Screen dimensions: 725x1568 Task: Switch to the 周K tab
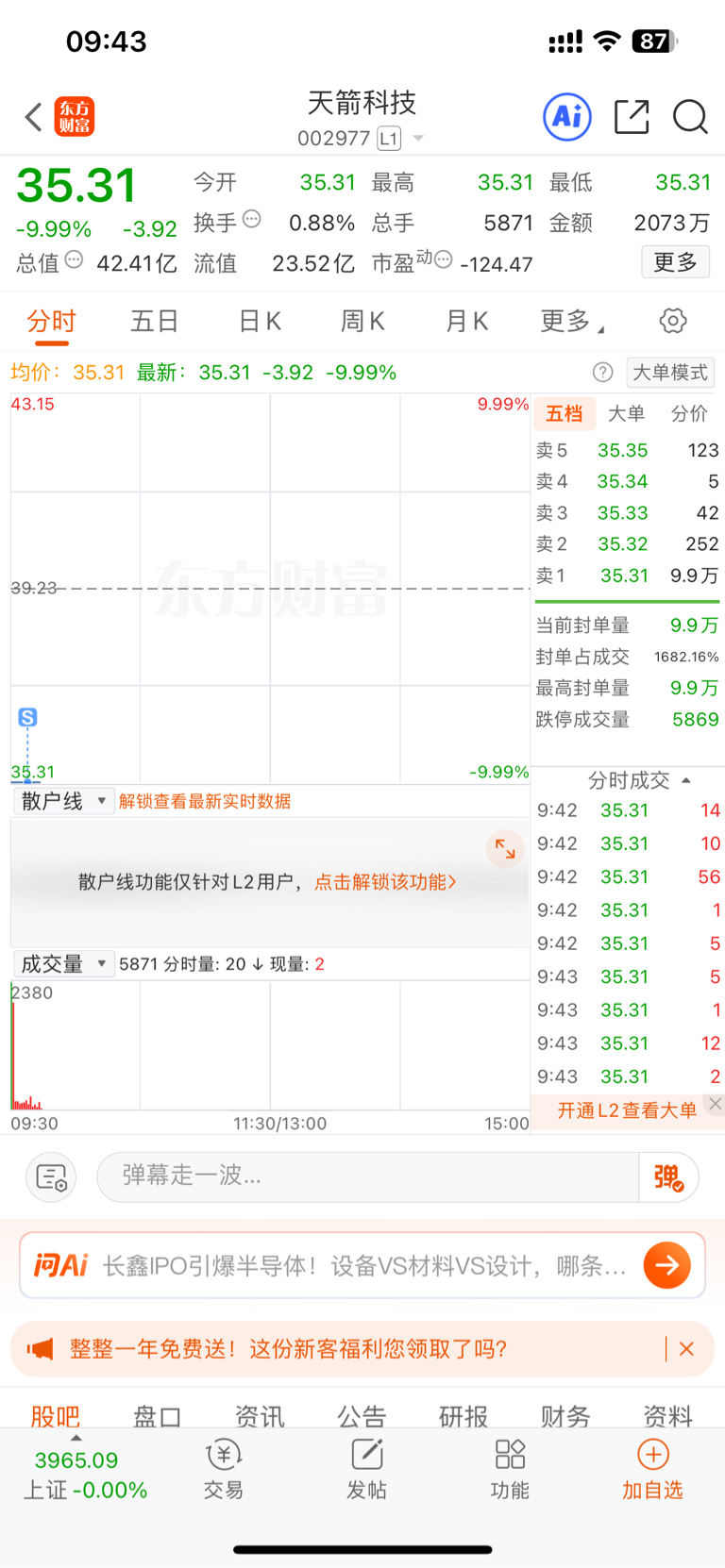pos(362,322)
